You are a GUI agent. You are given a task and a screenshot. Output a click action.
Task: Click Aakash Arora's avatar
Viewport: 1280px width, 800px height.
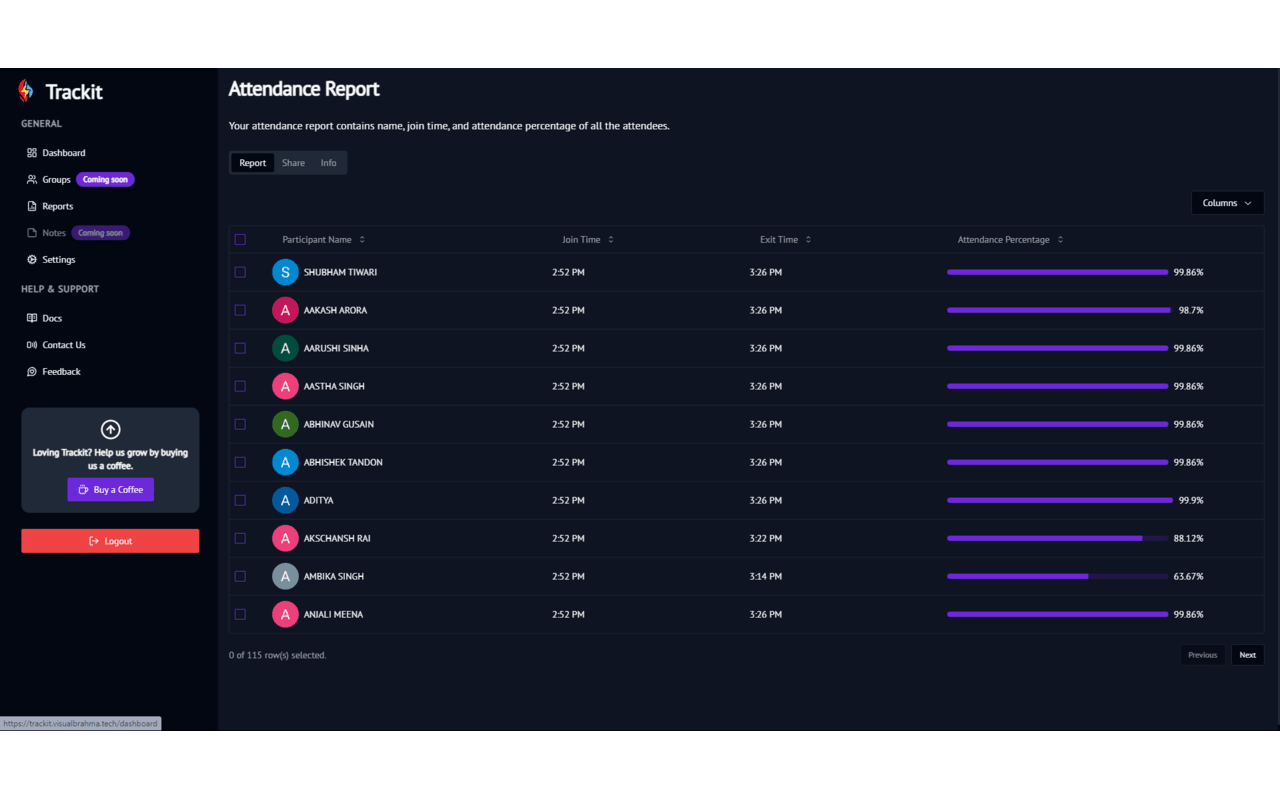285,310
